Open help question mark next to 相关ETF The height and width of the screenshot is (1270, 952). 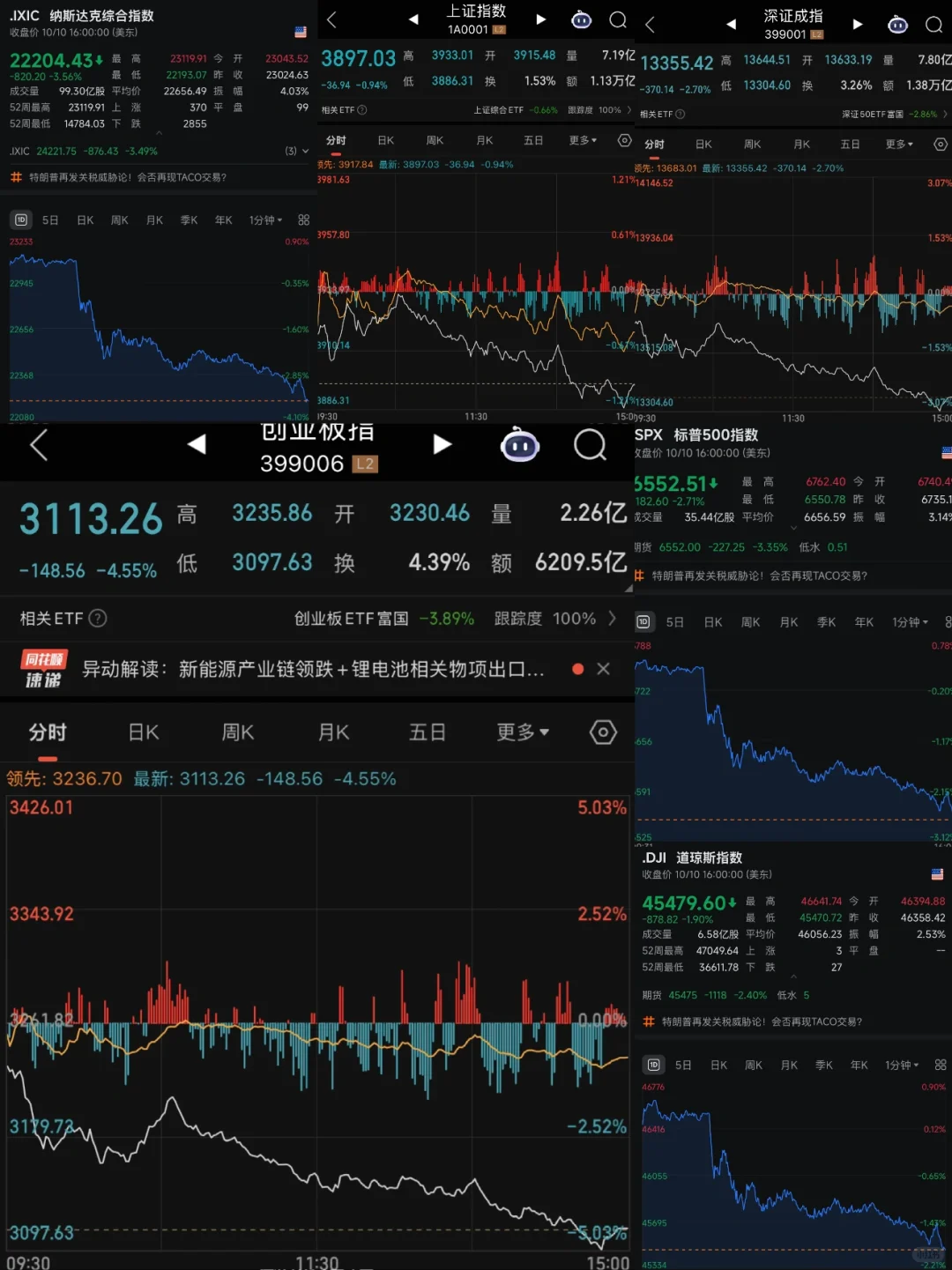[x=97, y=619]
